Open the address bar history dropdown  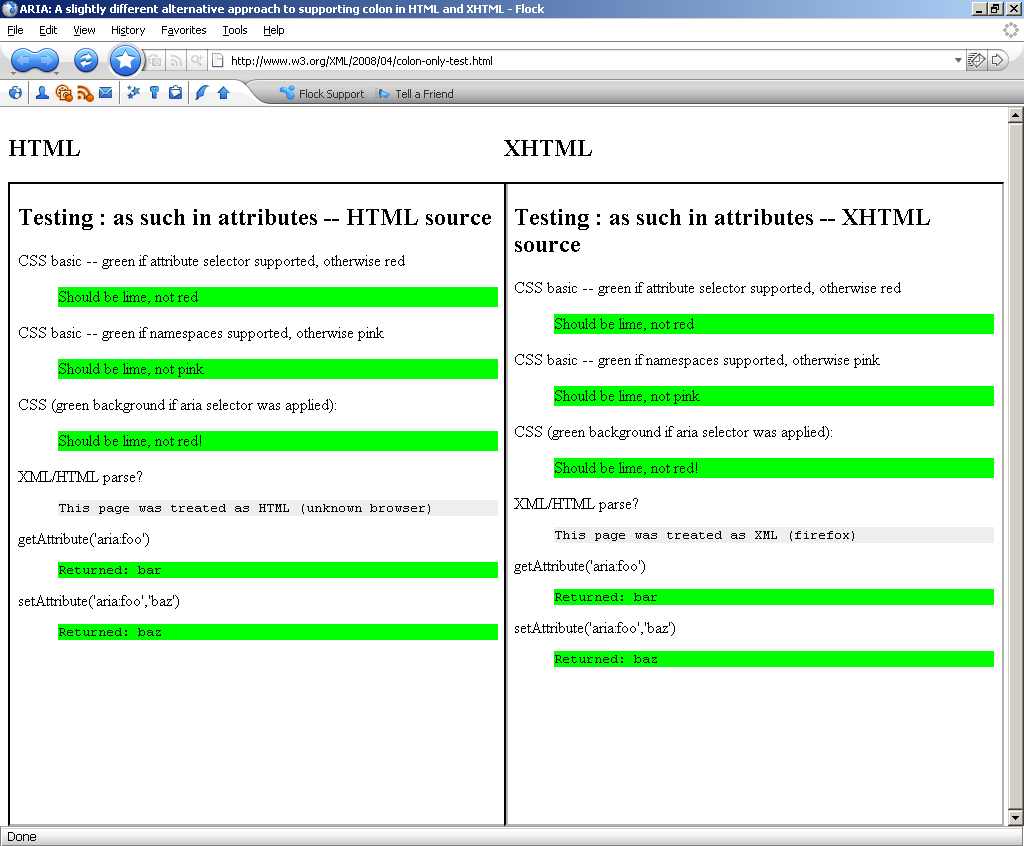pos(958,61)
